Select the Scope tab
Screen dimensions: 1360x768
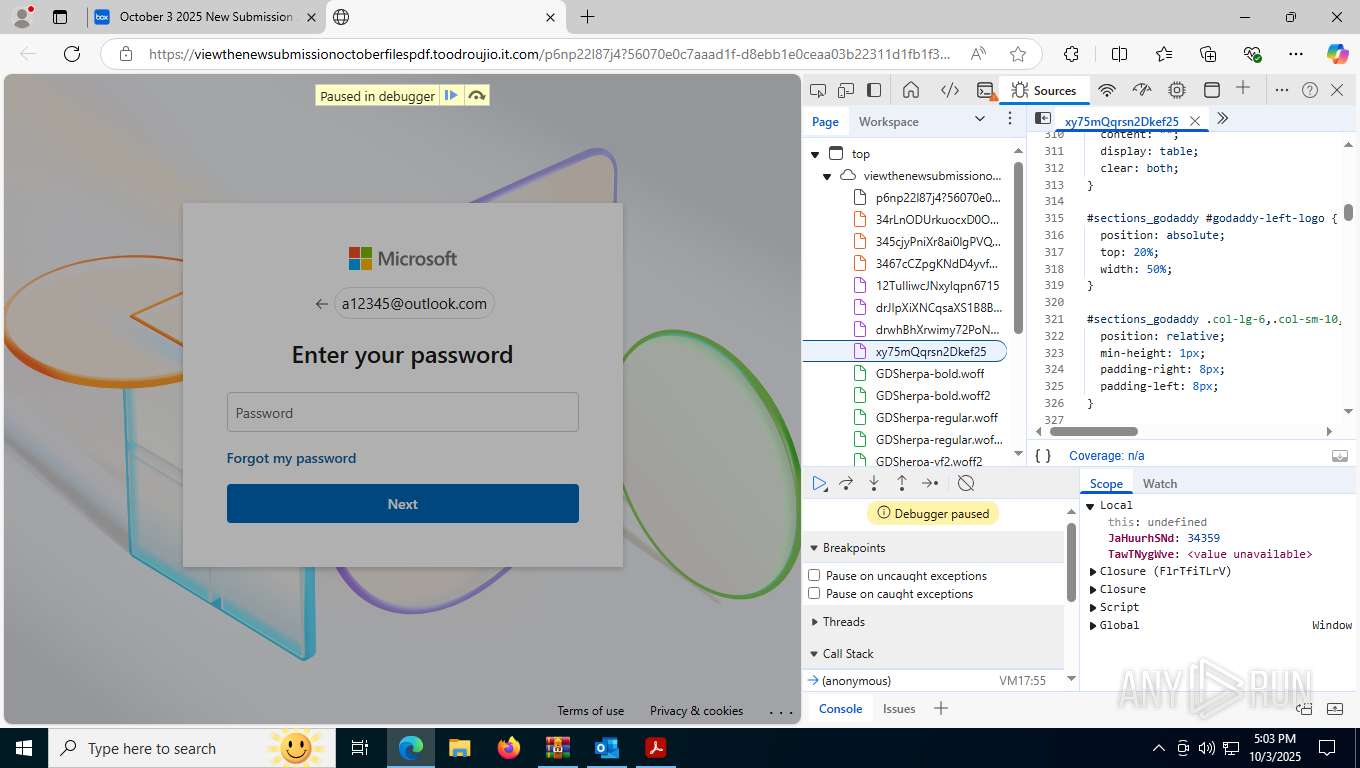point(1106,483)
